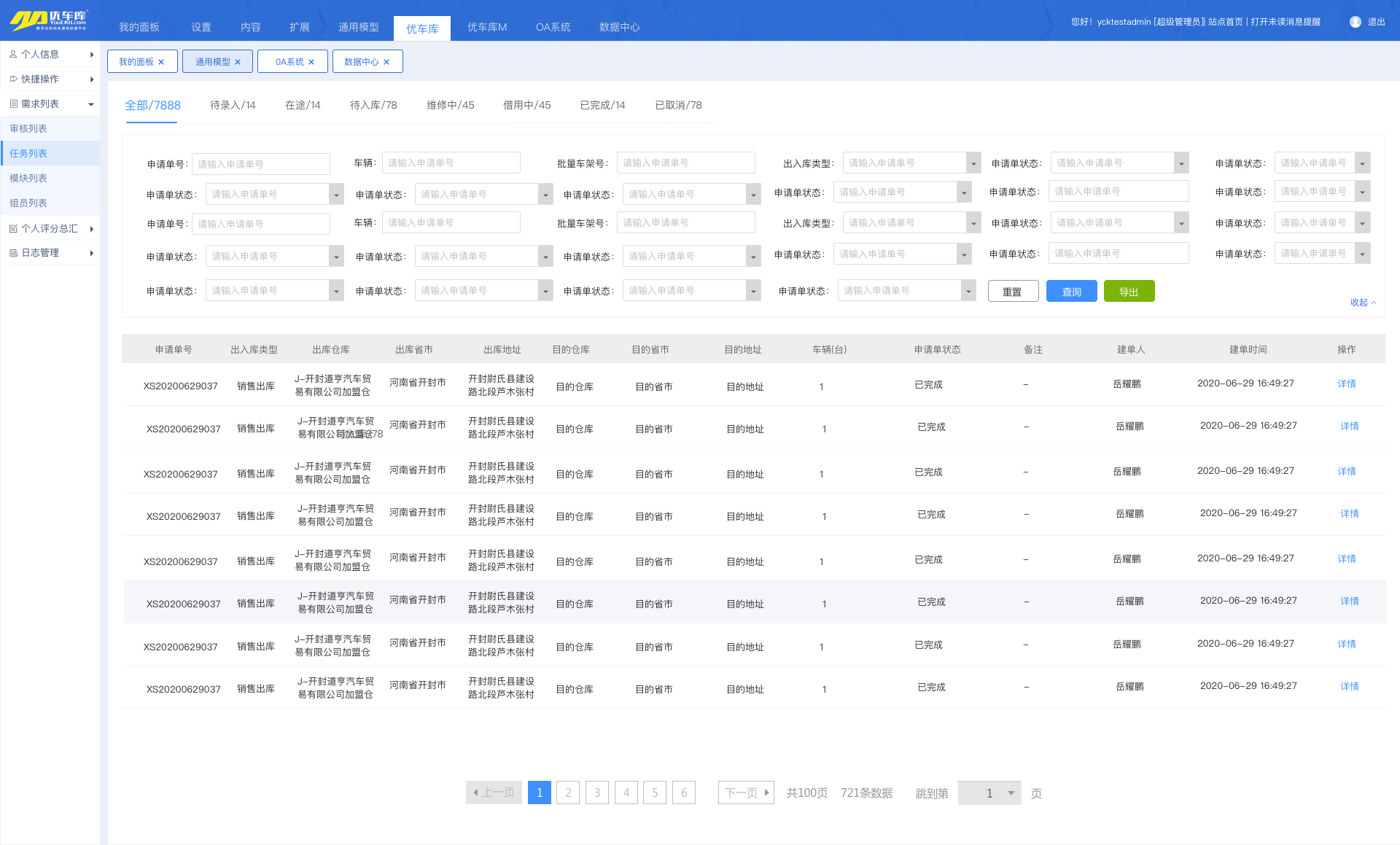Click the user avatar icon beside 退出

click(x=1355, y=22)
